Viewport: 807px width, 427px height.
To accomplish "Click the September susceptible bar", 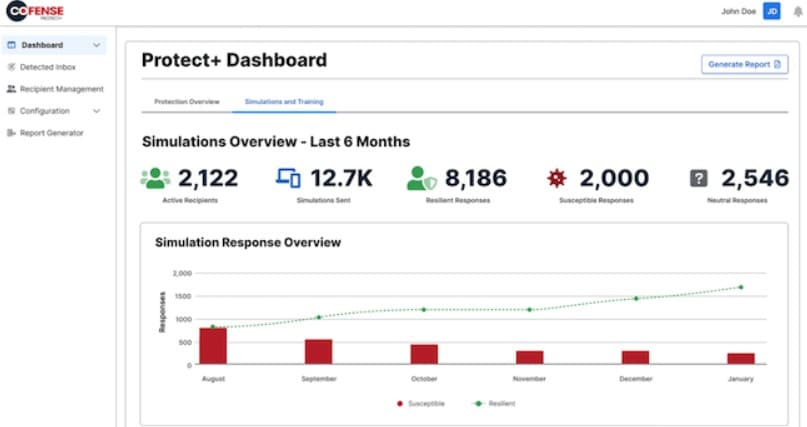I will click(x=319, y=352).
